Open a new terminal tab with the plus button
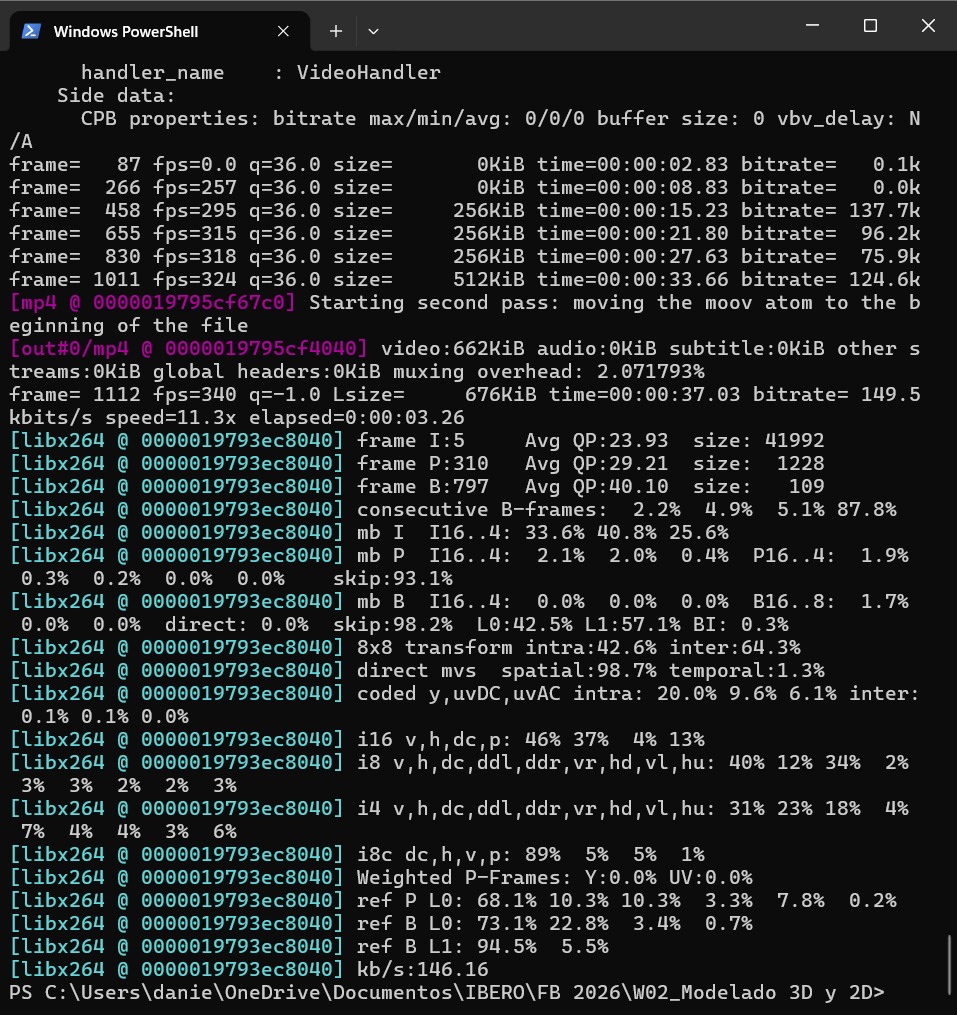This screenshot has height=1015, width=957. click(336, 31)
